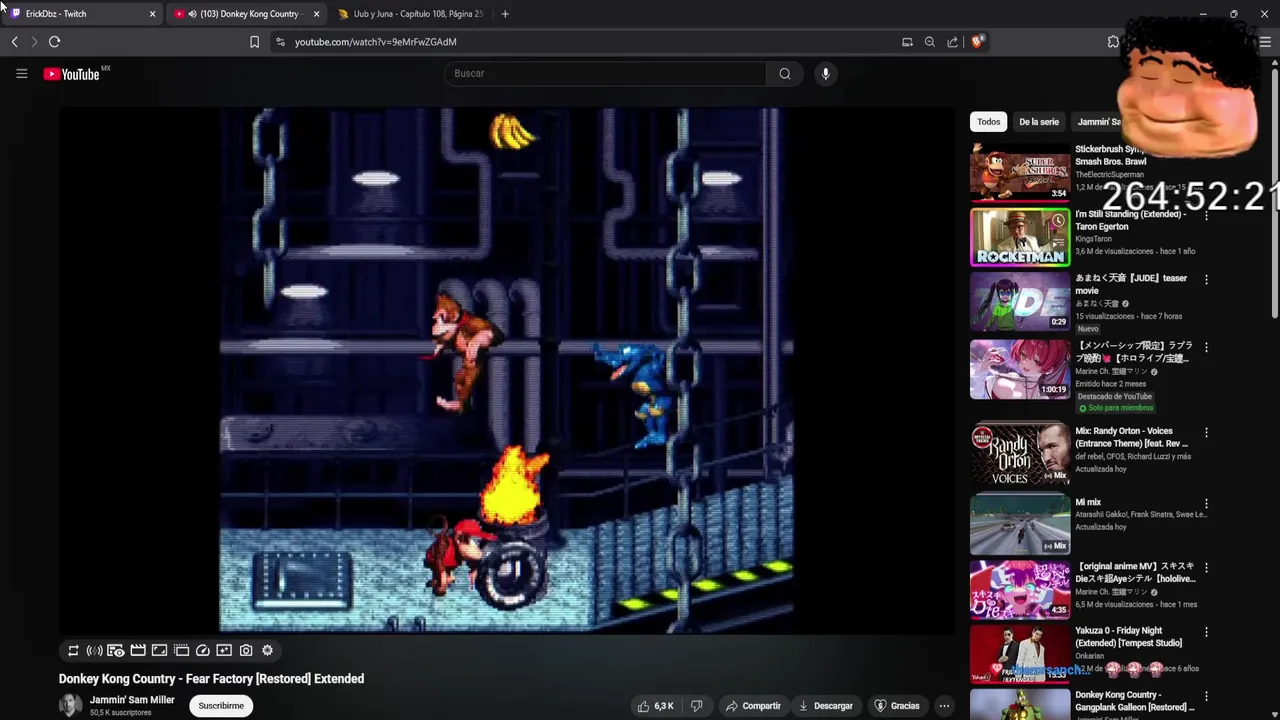Select the De la serie chip
This screenshot has width=1280, height=720.
[1039, 122]
